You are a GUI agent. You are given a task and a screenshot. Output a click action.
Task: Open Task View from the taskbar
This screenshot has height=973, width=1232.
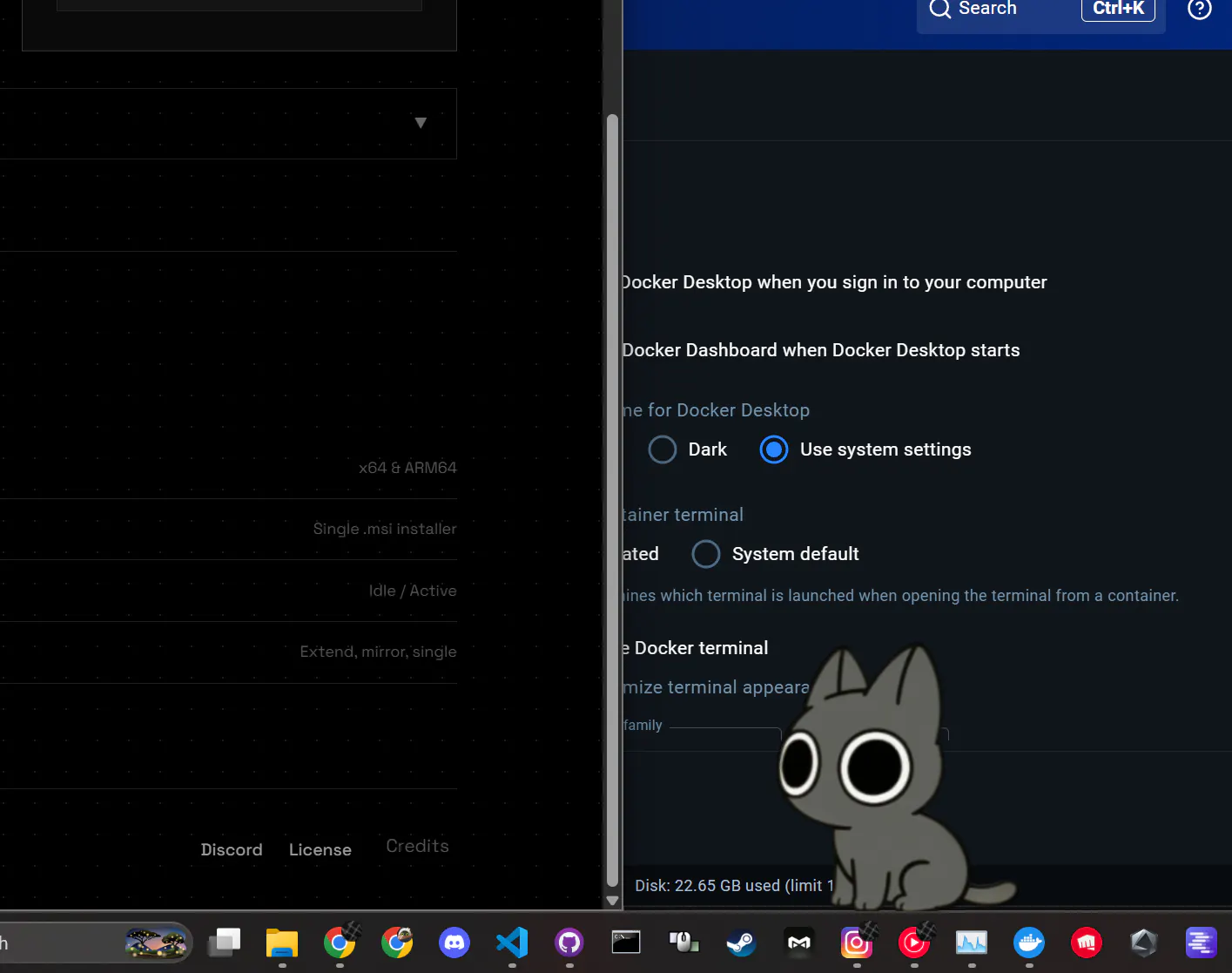(x=225, y=943)
